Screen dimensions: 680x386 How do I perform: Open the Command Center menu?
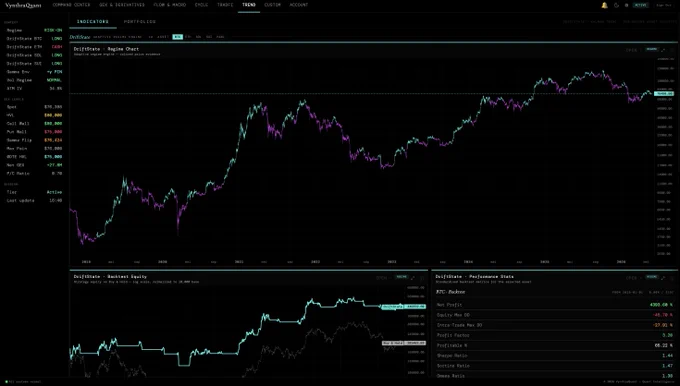click(71, 5)
